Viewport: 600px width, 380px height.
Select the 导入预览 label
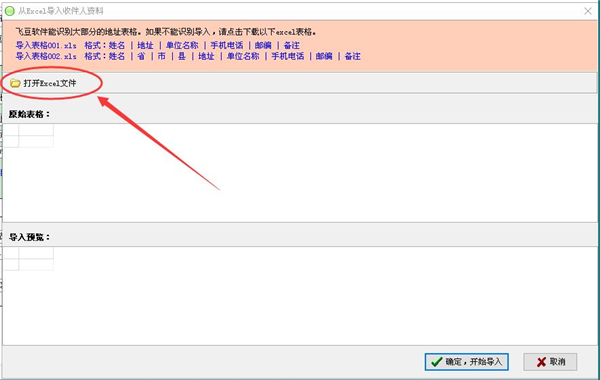point(29,237)
